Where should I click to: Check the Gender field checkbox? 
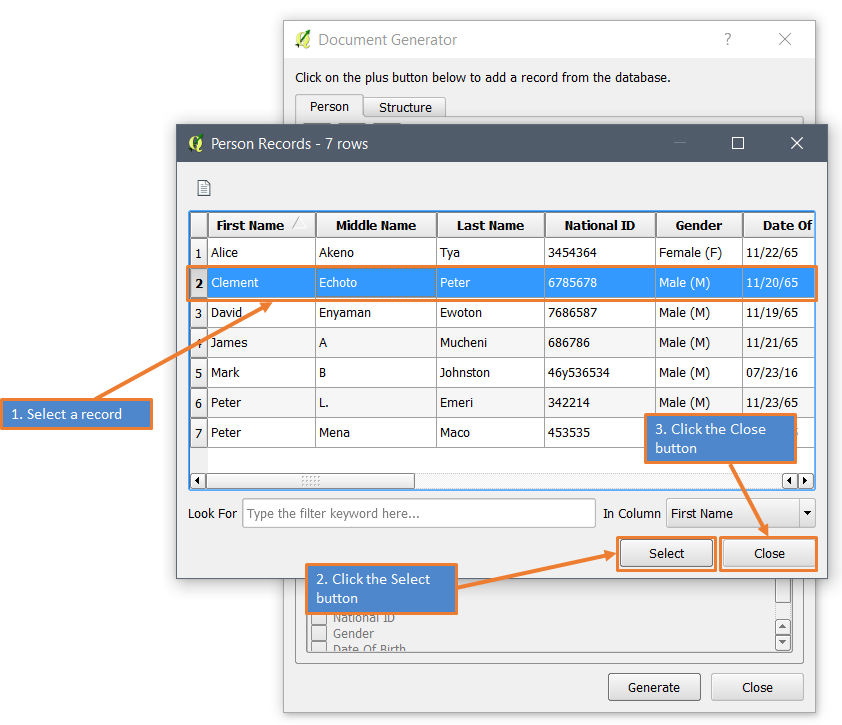[x=318, y=632]
